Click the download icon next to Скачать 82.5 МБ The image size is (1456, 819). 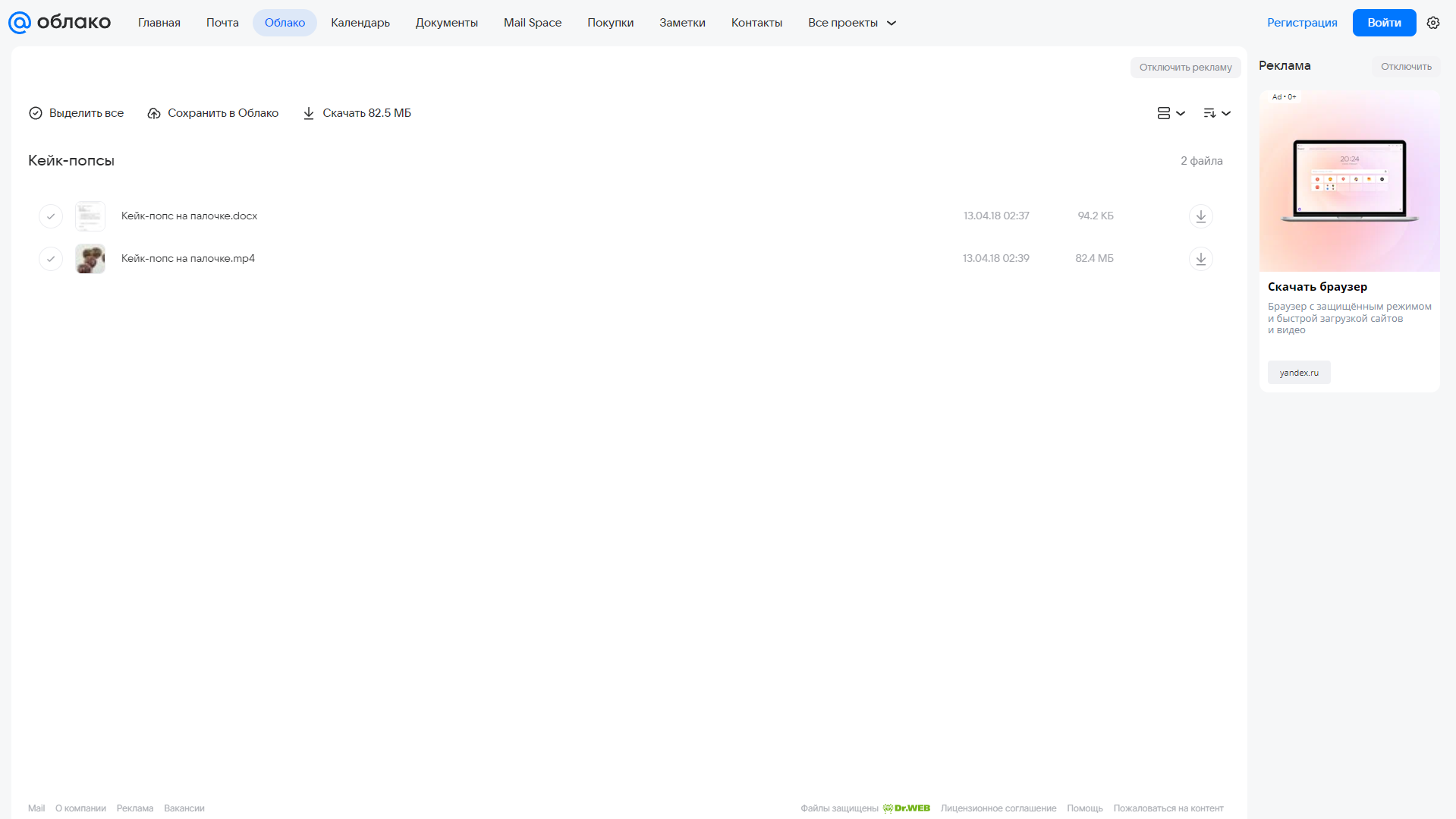pyautogui.click(x=309, y=113)
